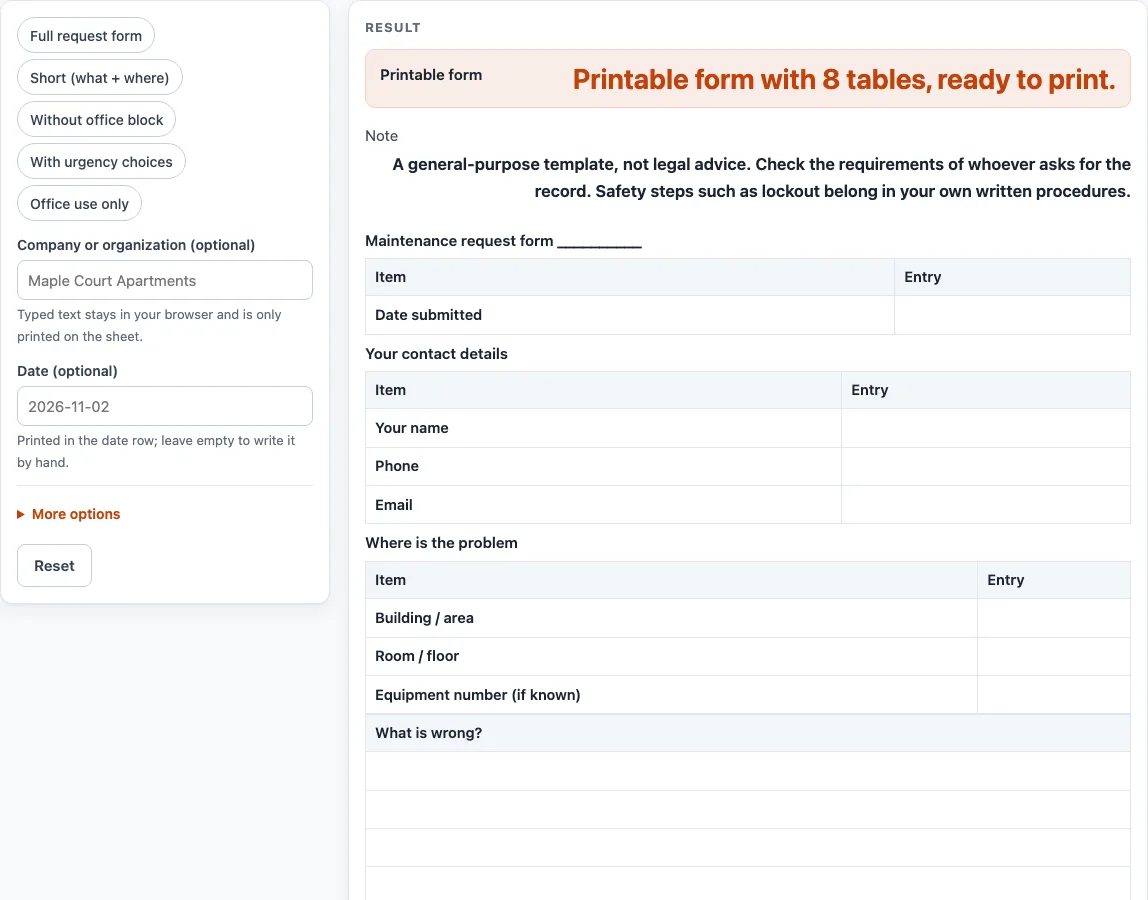Image resolution: width=1148 pixels, height=900 pixels.
Task: Click the general-purpose template disclaimer text
Action: 761,178
